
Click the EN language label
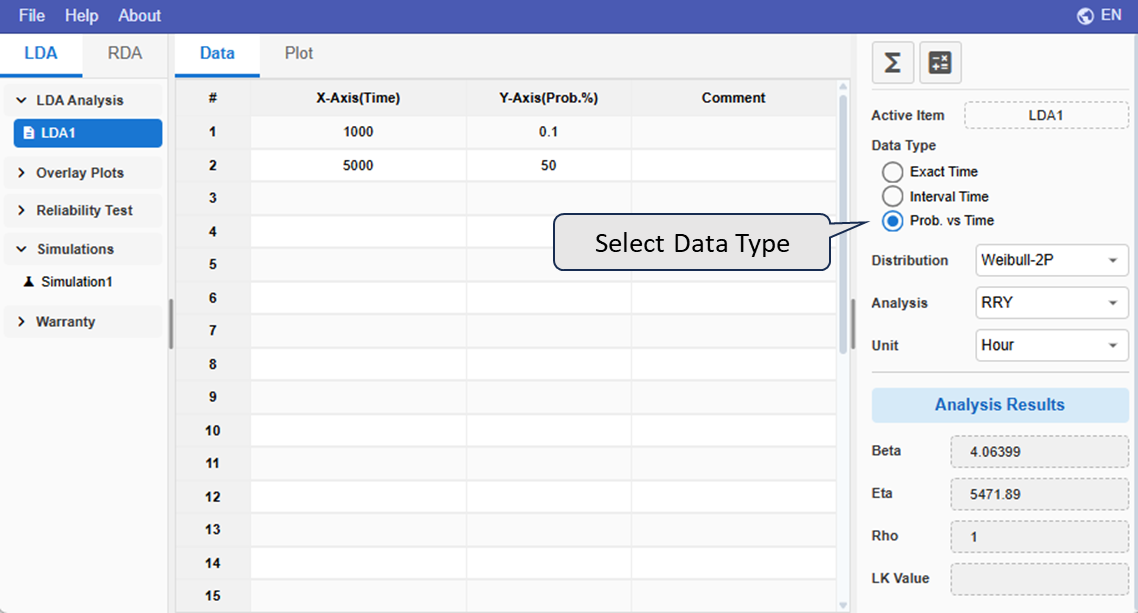click(1111, 15)
